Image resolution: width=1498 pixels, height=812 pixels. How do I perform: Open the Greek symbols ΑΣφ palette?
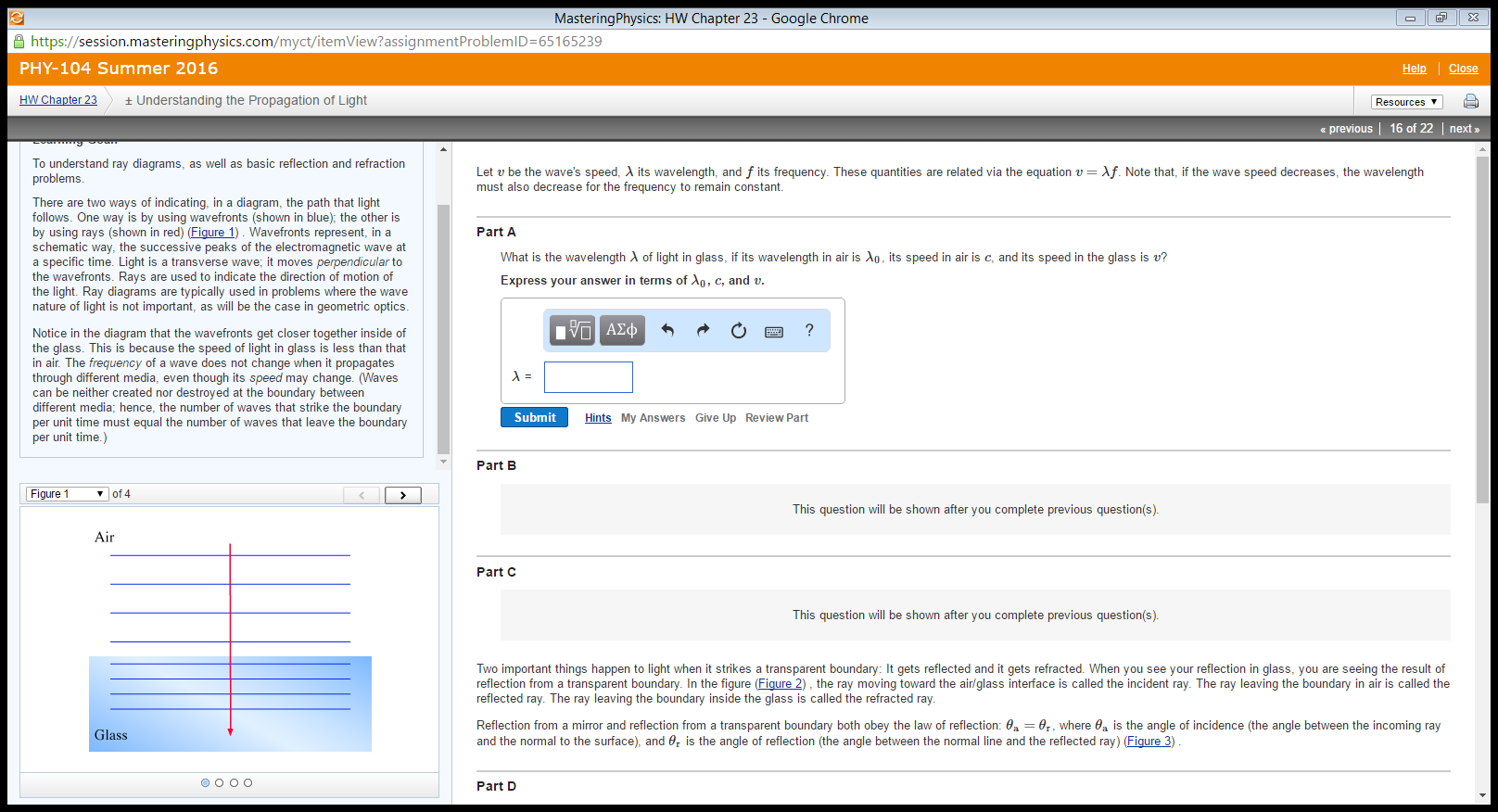tap(622, 330)
